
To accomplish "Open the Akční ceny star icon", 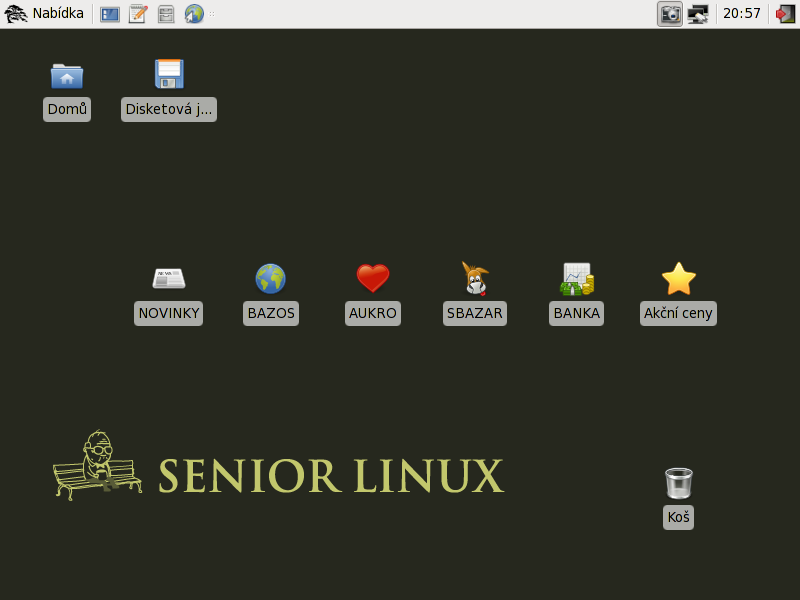I will (679, 279).
